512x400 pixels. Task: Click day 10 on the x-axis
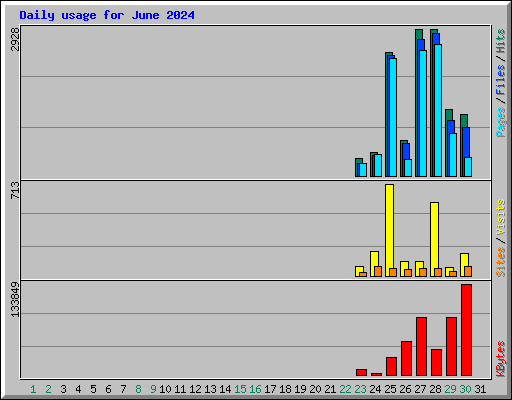pos(165,389)
